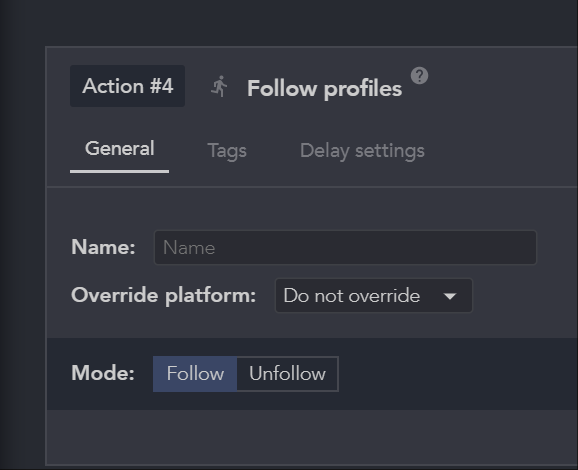Expand the dropdown via its caret arrow

tap(450, 296)
